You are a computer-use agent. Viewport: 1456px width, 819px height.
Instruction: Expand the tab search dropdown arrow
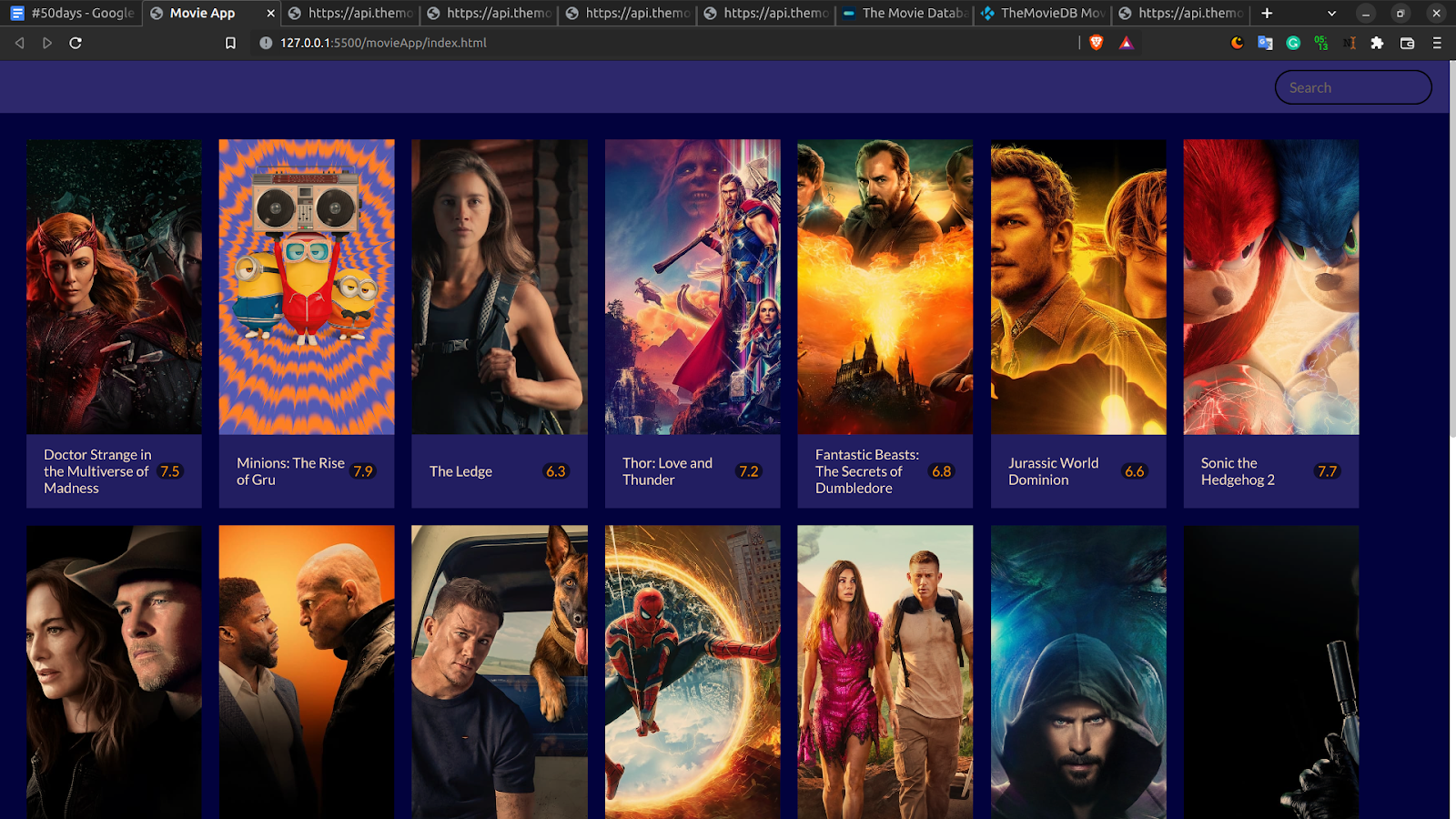tap(1332, 13)
